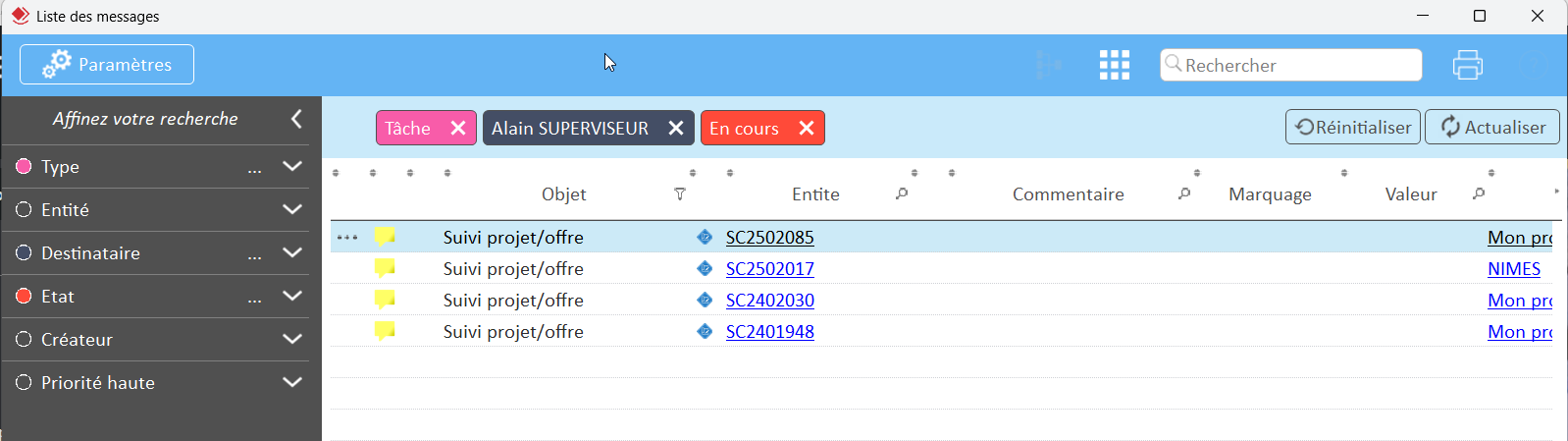The image size is (1568, 441).
Task: Click the blue entity icon before SC2402030
Action: click(x=705, y=300)
